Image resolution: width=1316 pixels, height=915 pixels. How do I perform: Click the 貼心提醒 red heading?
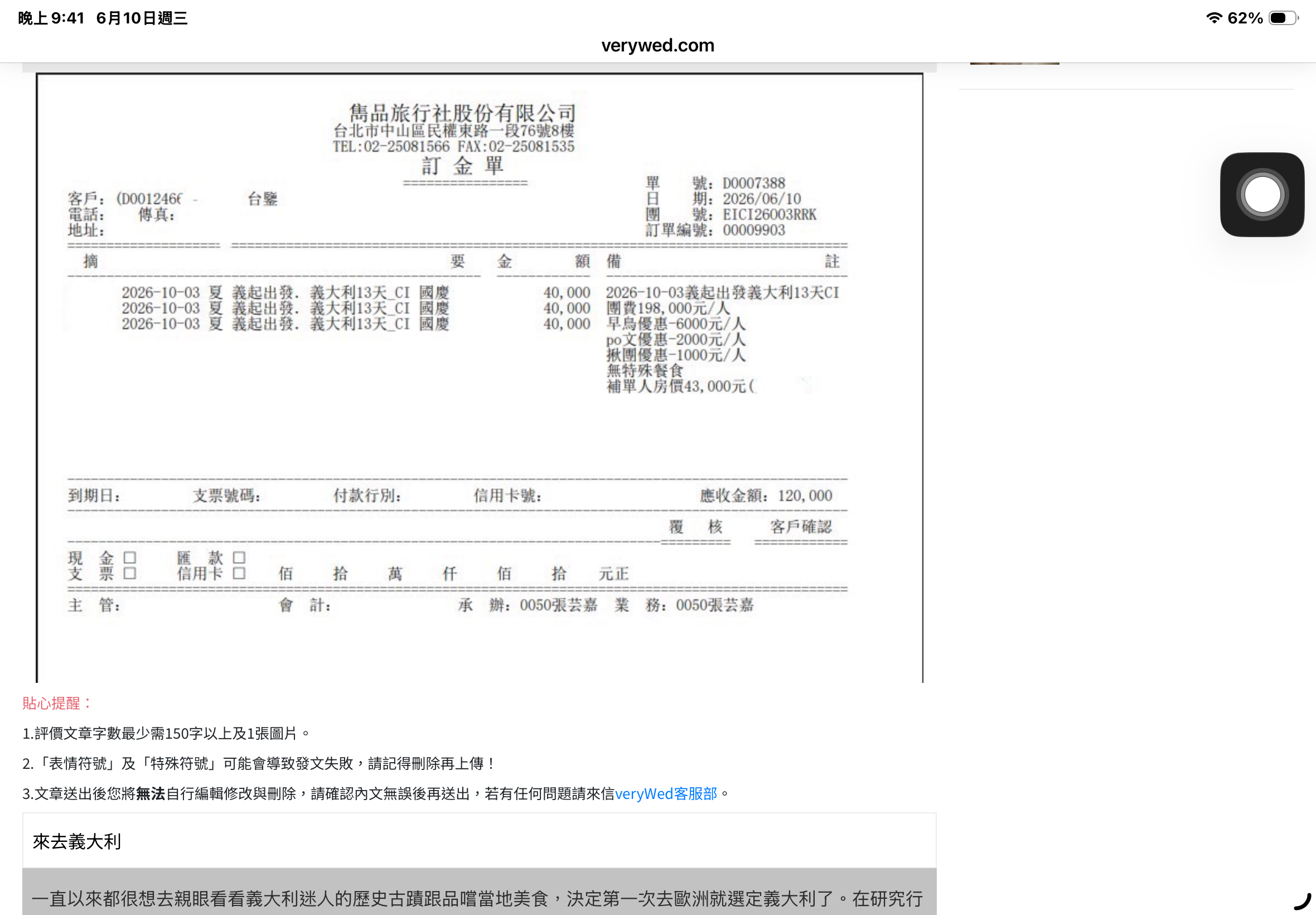[57, 704]
